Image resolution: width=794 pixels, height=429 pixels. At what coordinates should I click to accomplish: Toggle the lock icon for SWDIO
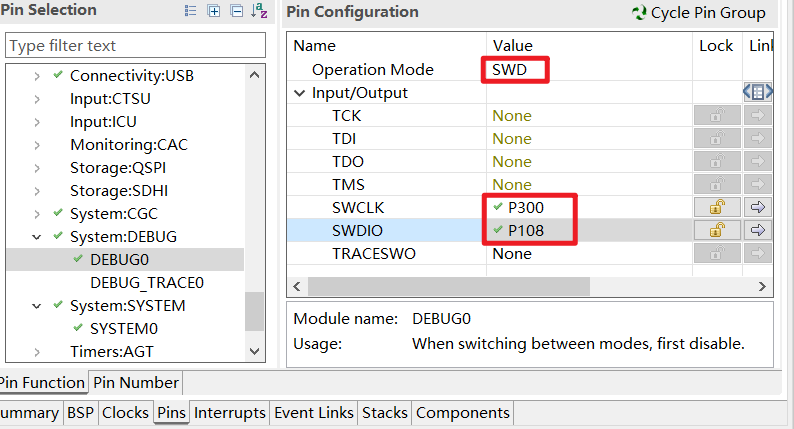point(717,230)
